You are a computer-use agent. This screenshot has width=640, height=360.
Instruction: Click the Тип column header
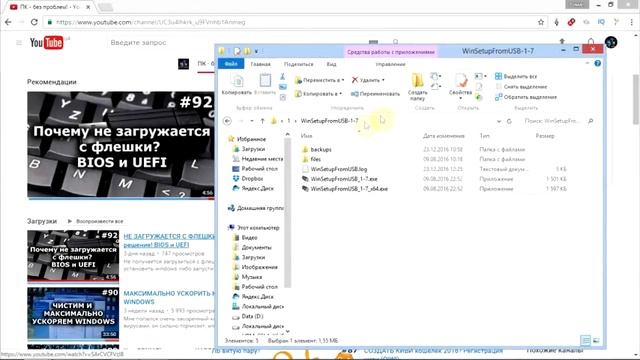click(484, 136)
